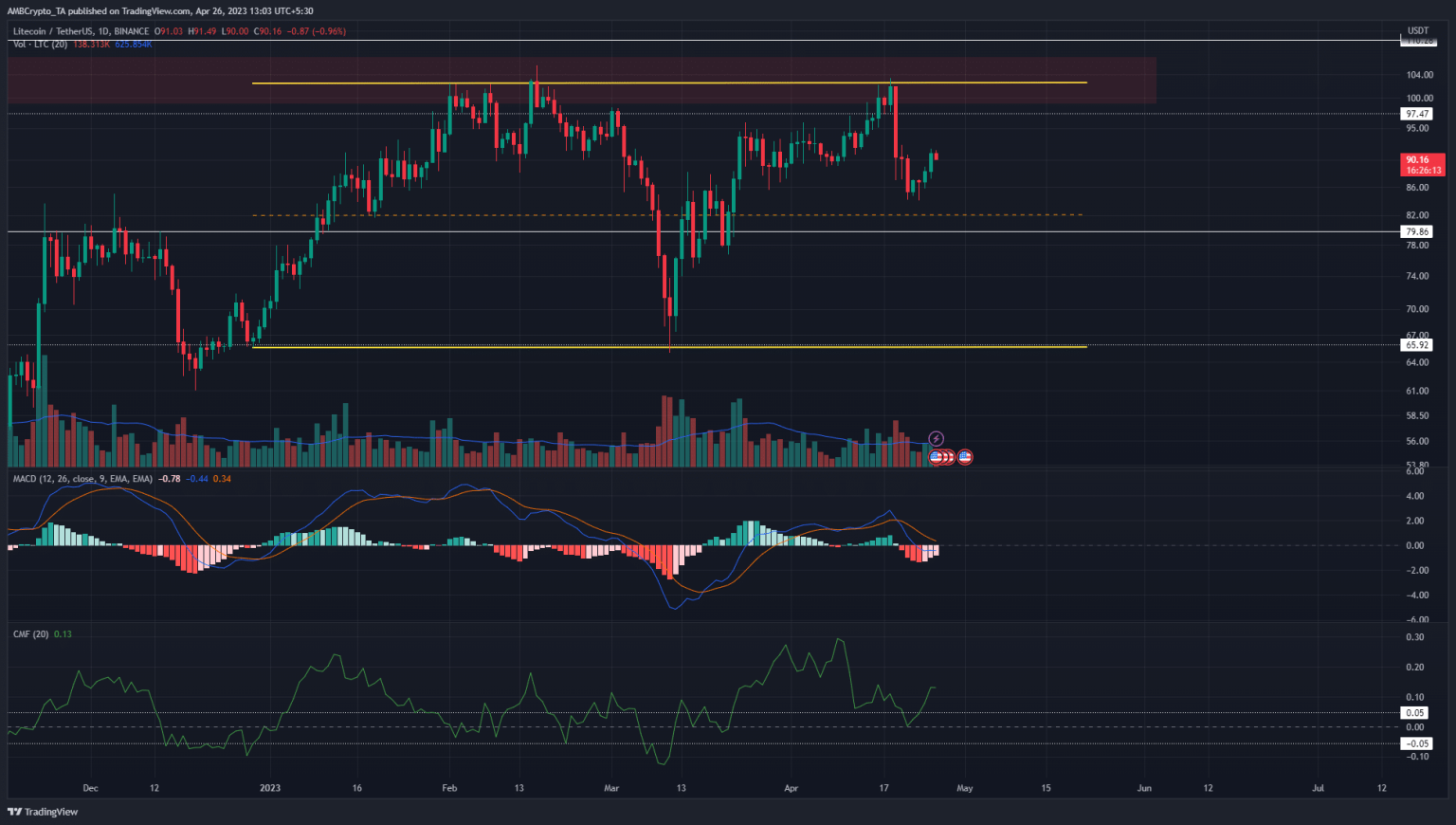Click the 2023 label on the time axis
This screenshot has width=1456, height=825.
270,788
